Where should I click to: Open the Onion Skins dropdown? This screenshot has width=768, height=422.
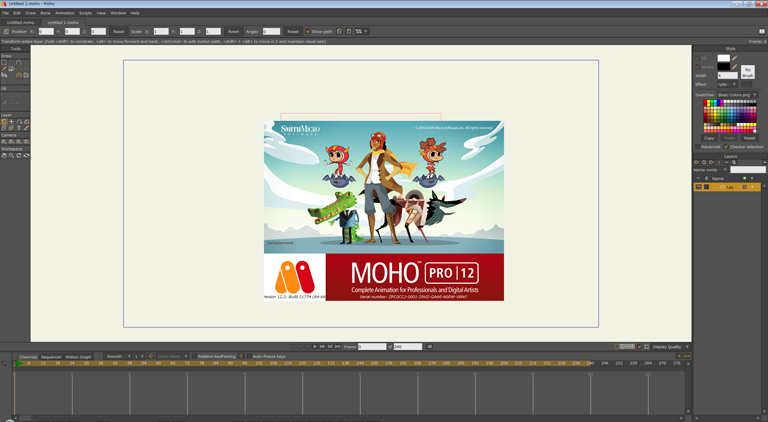pos(172,356)
